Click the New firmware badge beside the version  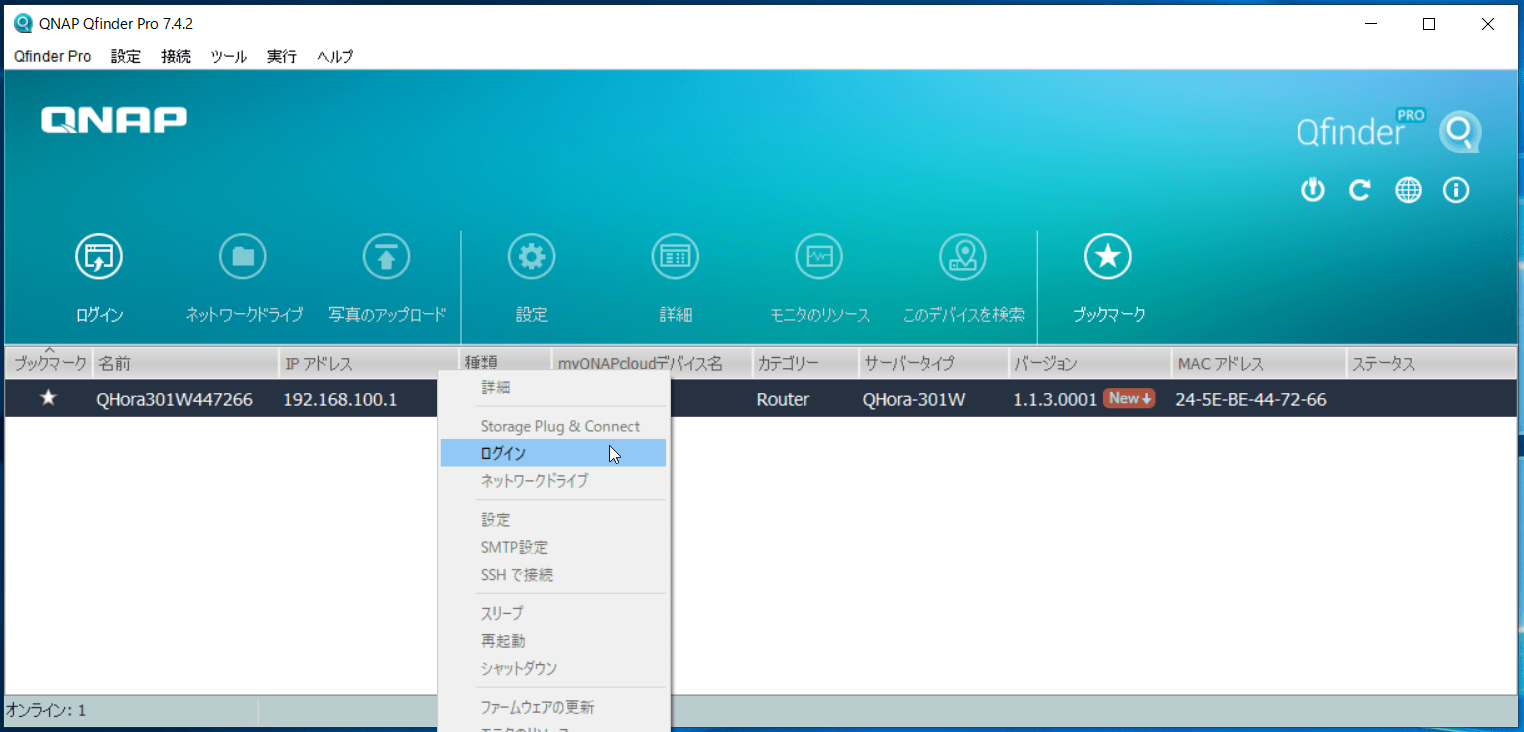pos(1129,399)
